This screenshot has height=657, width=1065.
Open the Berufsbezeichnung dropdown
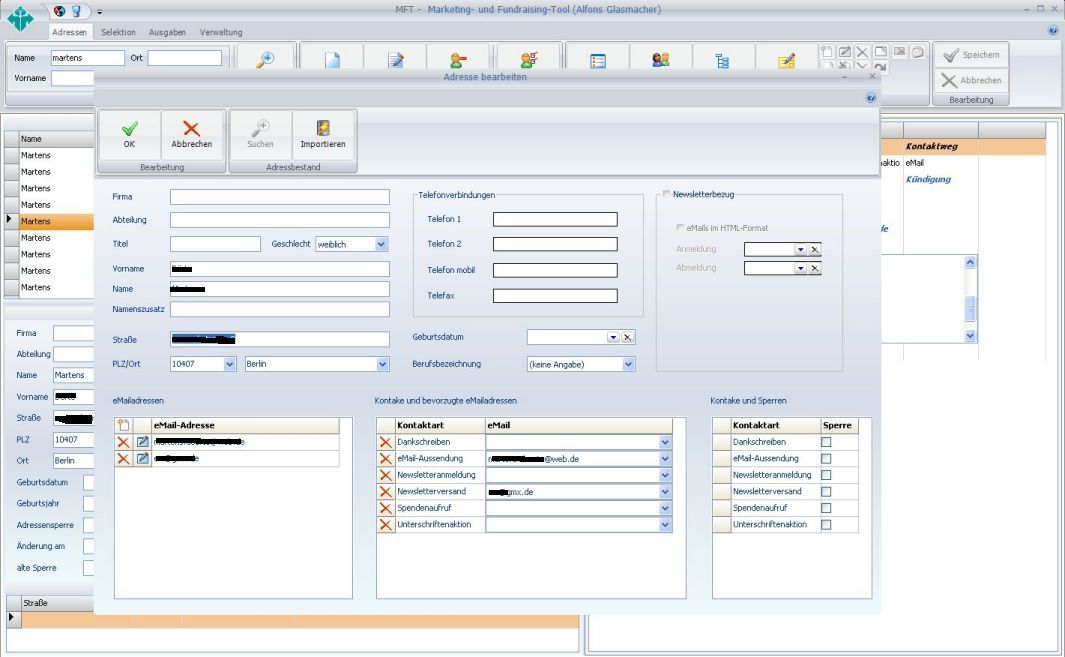(x=628, y=365)
